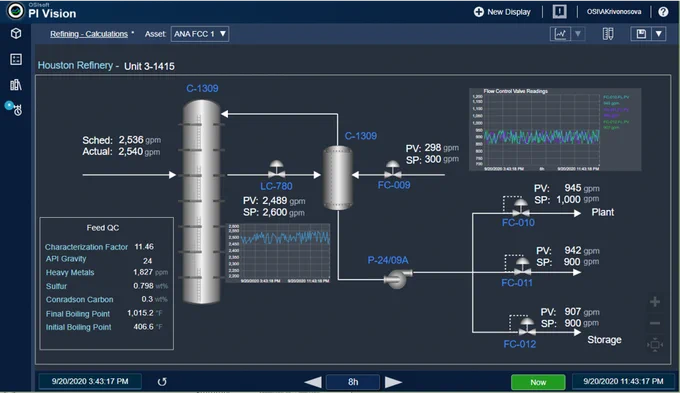
Task: Select the FC-010 control valve symbol
Action: tap(520, 207)
